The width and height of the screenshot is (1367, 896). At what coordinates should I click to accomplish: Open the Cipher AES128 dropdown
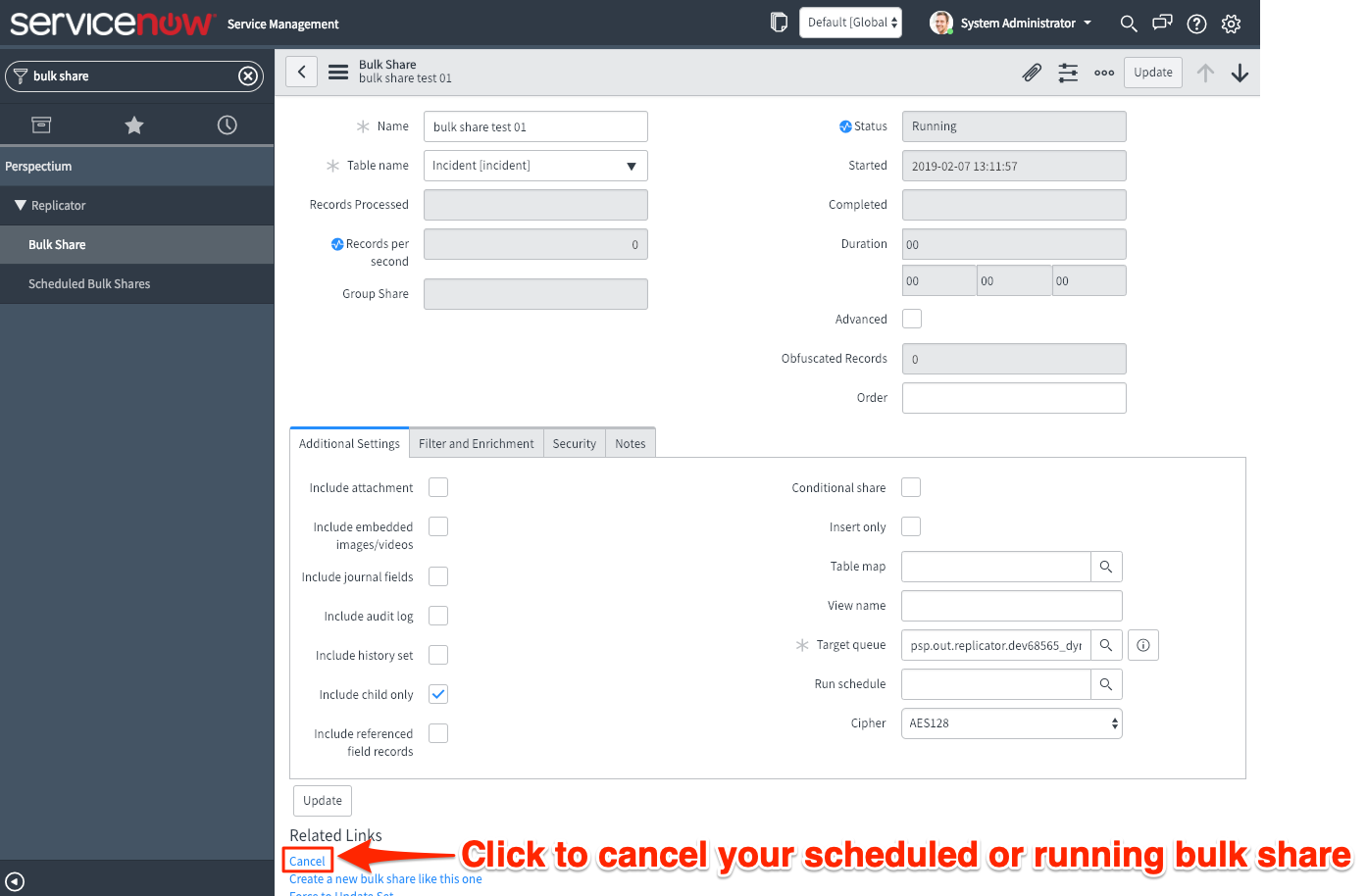(1012, 723)
